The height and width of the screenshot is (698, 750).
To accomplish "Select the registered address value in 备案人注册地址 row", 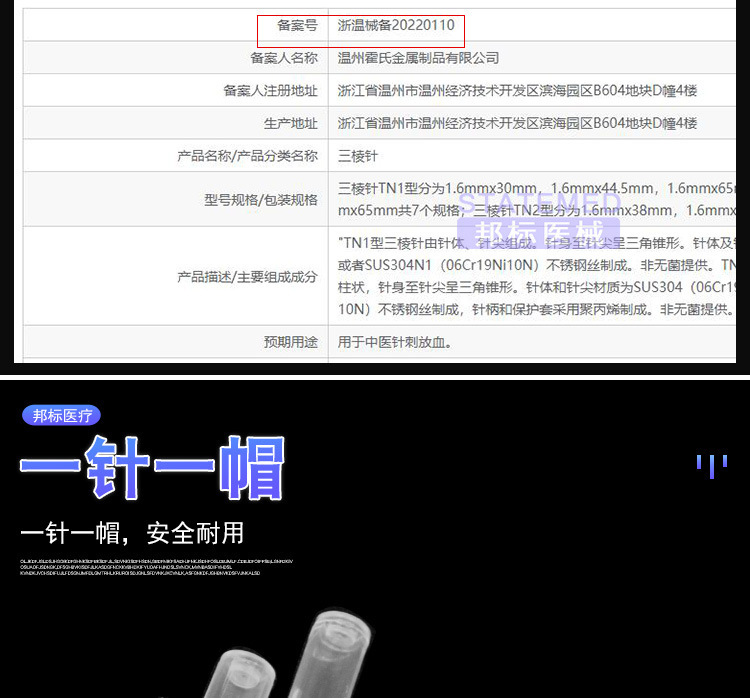I will point(518,90).
